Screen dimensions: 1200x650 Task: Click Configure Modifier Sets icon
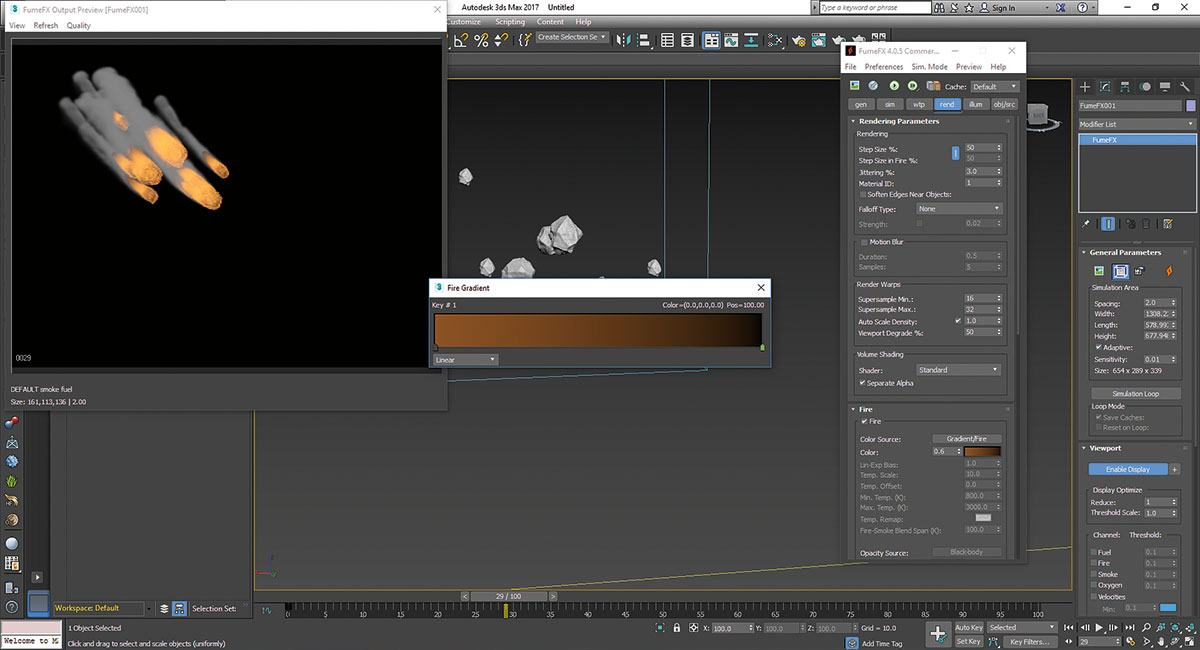(x=1168, y=224)
